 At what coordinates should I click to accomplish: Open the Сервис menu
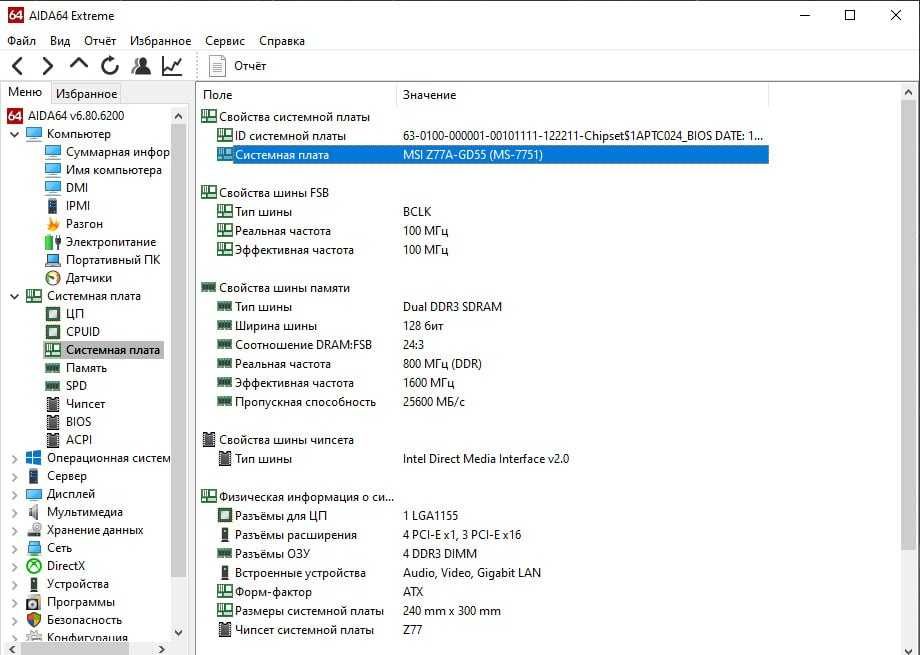point(225,41)
